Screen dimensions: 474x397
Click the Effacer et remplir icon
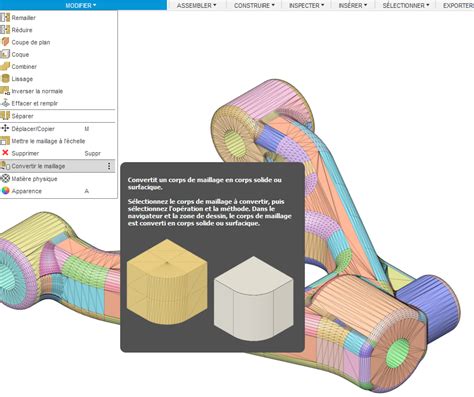pos(5,103)
